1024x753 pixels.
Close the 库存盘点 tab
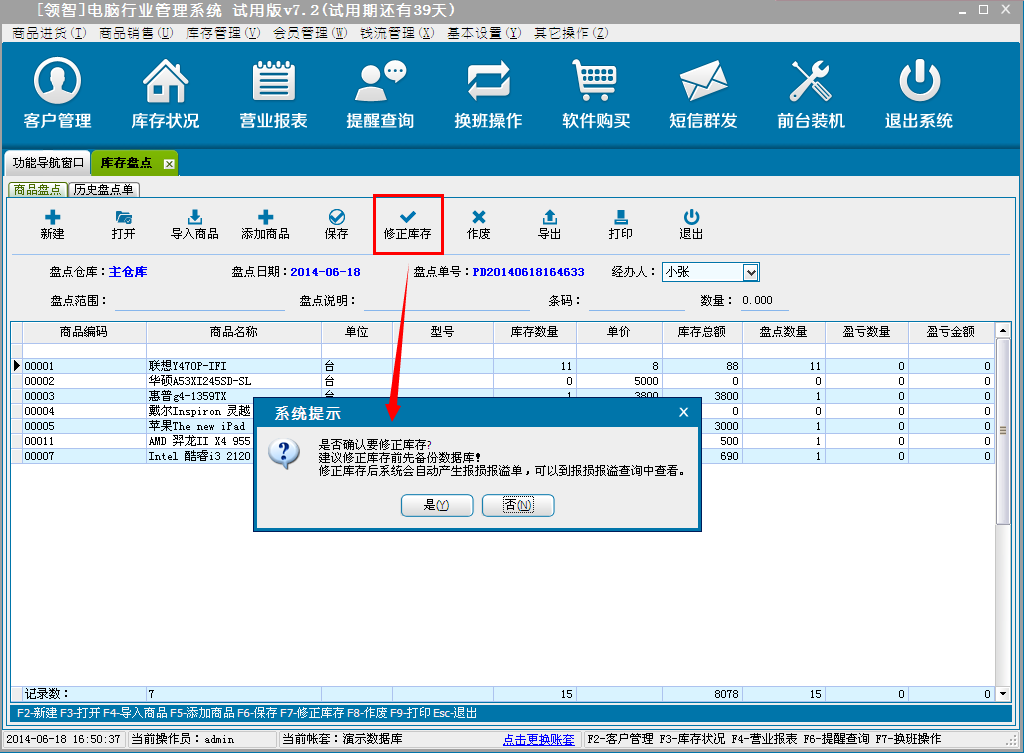pyautogui.click(x=169, y=163)
